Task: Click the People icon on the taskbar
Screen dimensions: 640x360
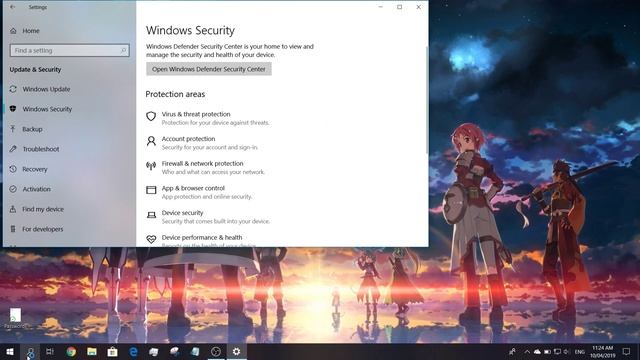Action: (512, 351)
